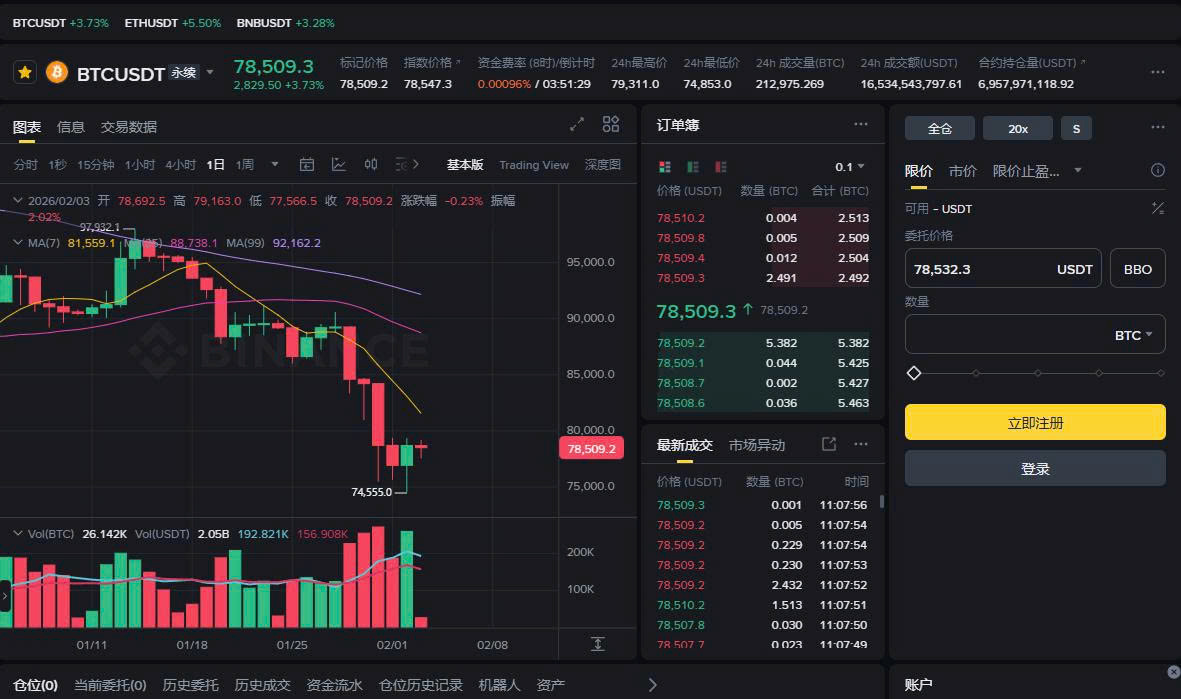Image resolution: width=1181 pixels, height=699 pixels.
Task: Click ETHUSDT in the top ticker bar
Action: click(x=151, y=23)
